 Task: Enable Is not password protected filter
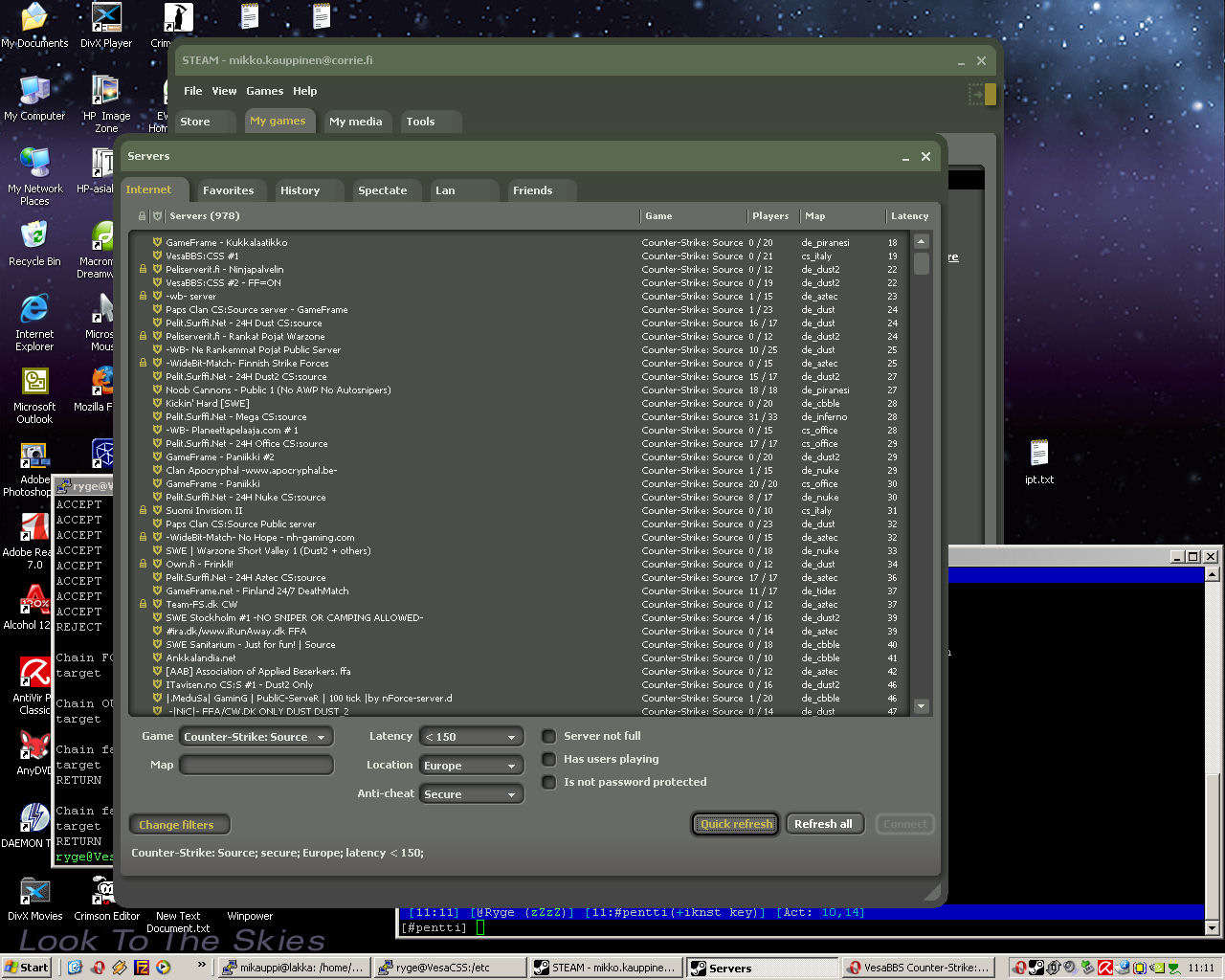549,782
